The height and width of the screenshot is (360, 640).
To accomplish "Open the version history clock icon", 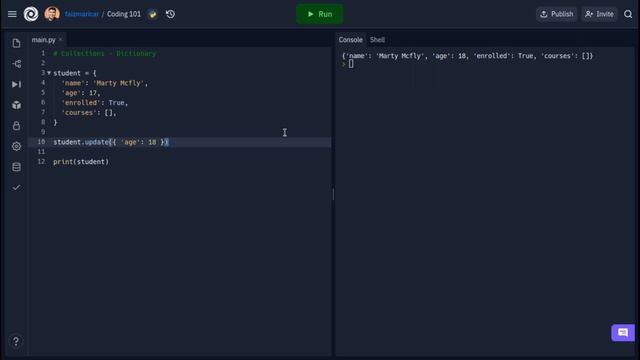I will 171,14.
